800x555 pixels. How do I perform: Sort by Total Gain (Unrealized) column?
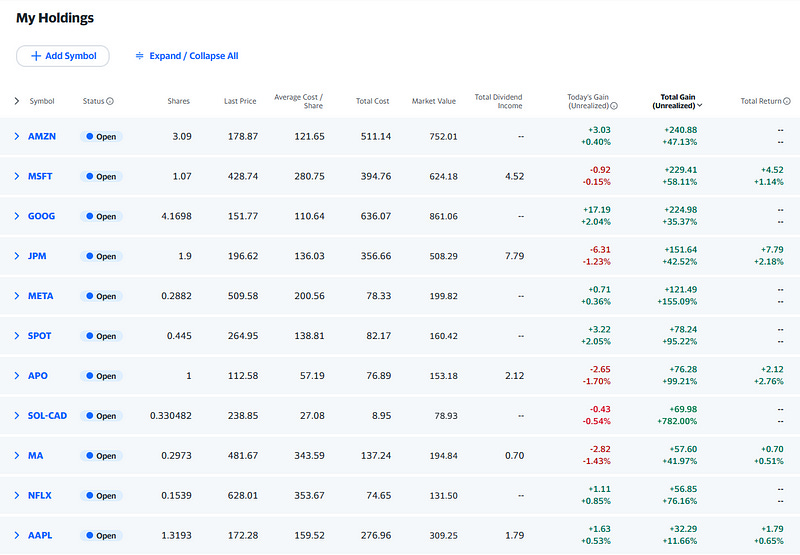[677, 101]
